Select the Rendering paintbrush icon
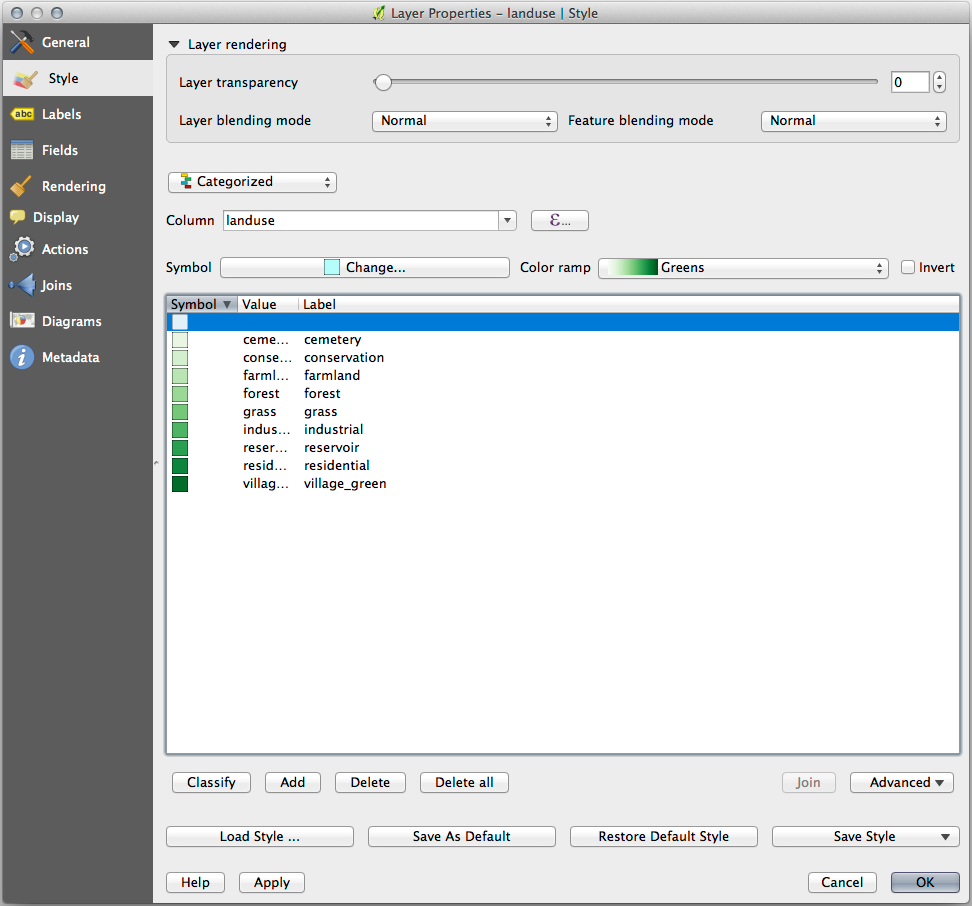Screen dimensions: 972x906 click(x=22, y=186)
